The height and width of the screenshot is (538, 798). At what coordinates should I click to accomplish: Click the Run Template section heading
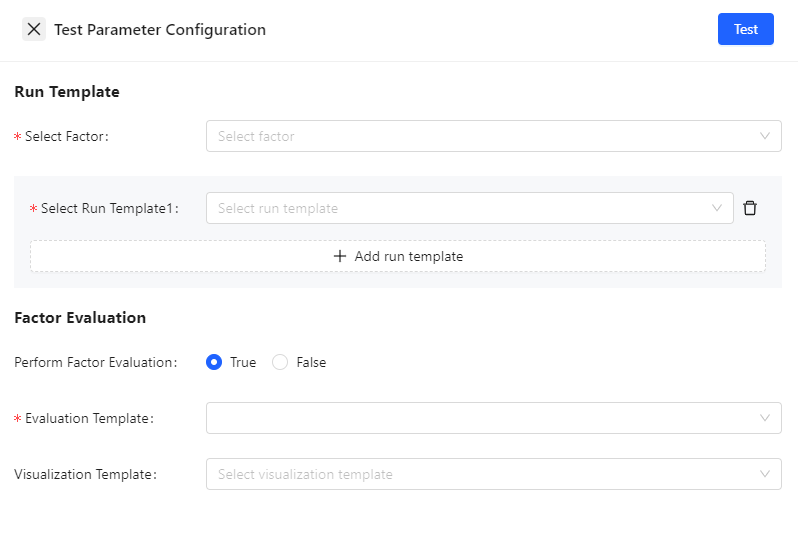[67, 92]
